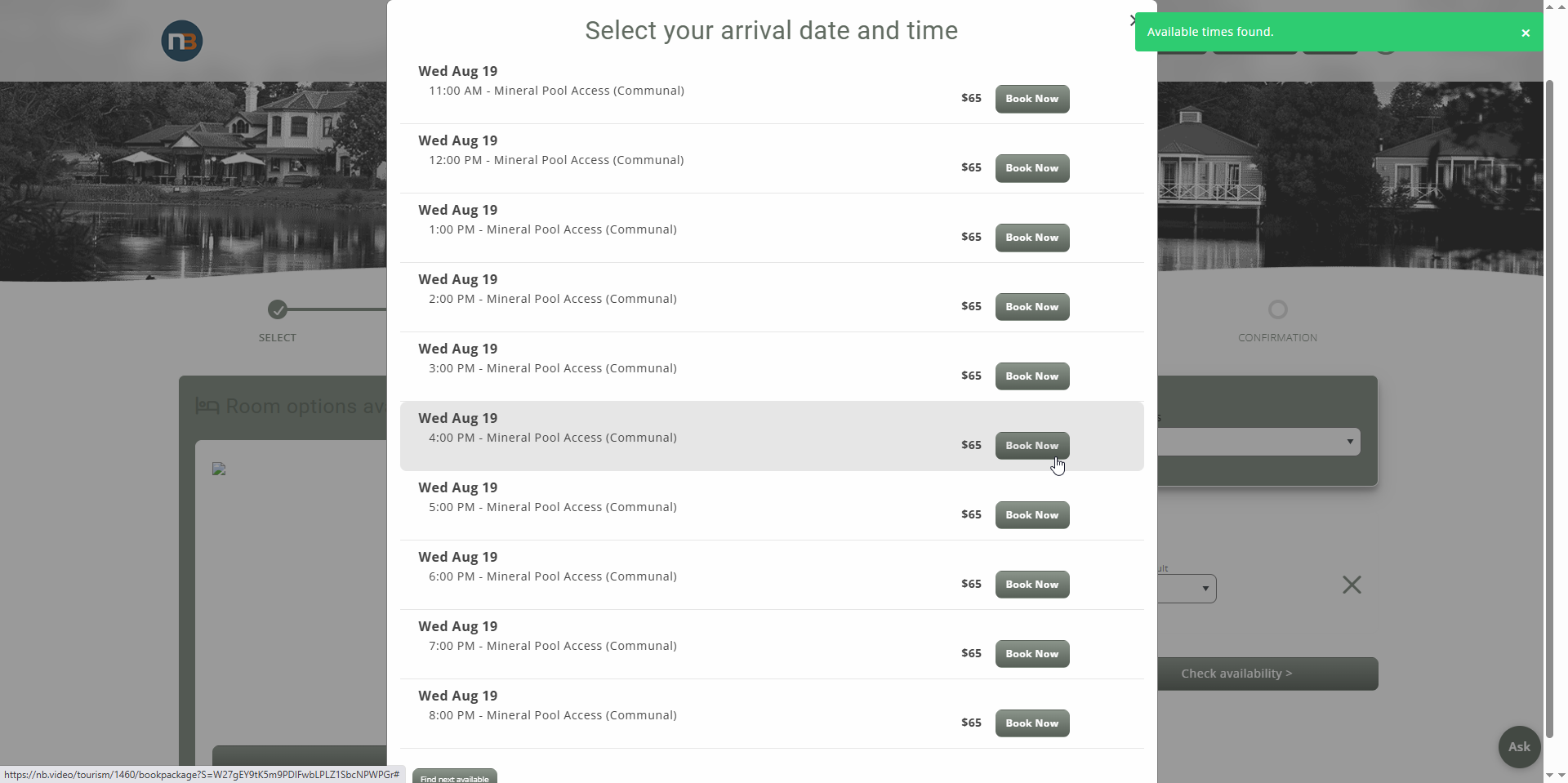The width and height of the screenshot is (1568, 783).
Task: Click the CONFIRMATION step circle
Action: click(x=1277, y=309)
